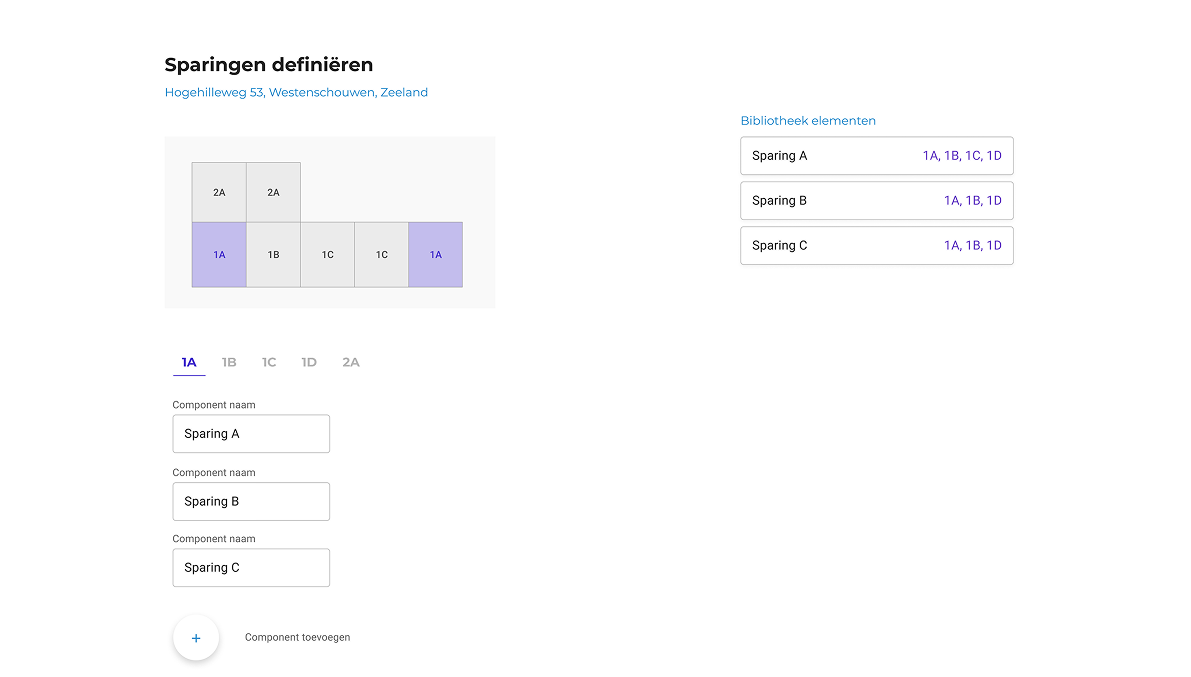Select the 1A tab below the floor plan
The image size is (1191, 677).
pyautogui.click(x=189, y=362)
